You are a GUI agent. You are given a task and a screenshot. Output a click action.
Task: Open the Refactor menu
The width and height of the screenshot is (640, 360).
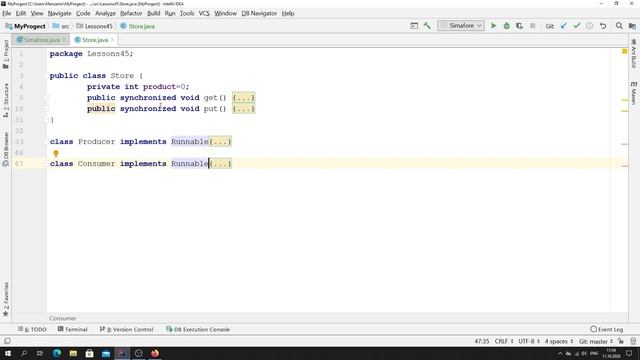click(131, 13)
